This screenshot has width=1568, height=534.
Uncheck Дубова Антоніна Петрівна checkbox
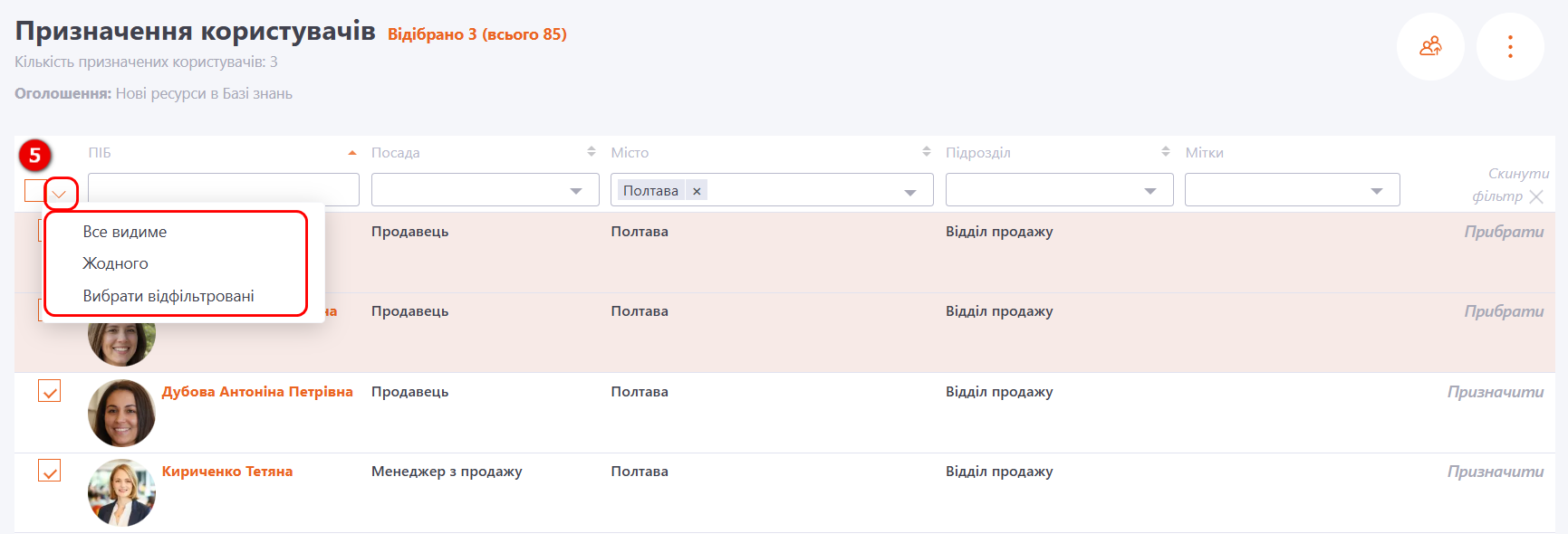point(49,391)
